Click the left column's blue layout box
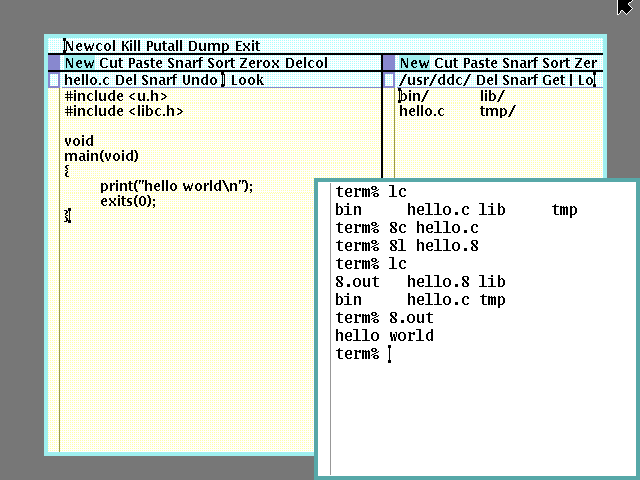 pos(54,63)
